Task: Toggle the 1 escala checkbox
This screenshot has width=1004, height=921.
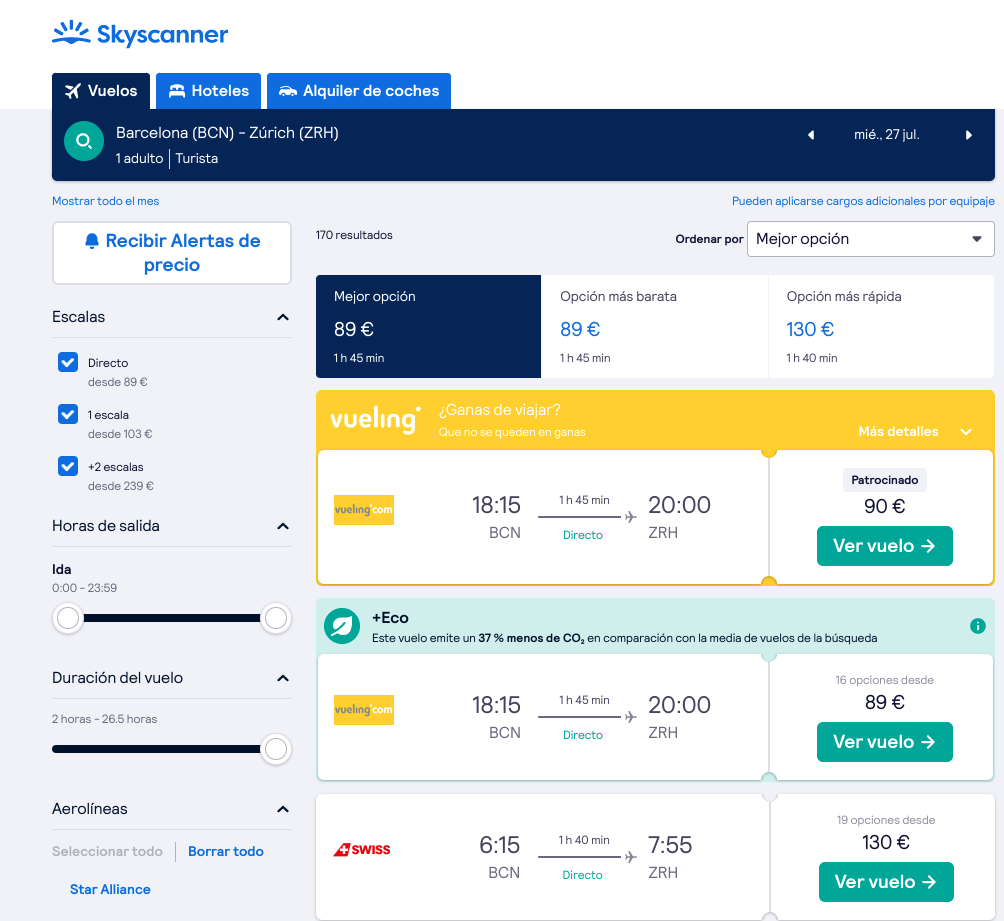Action: tap(68, 414)
